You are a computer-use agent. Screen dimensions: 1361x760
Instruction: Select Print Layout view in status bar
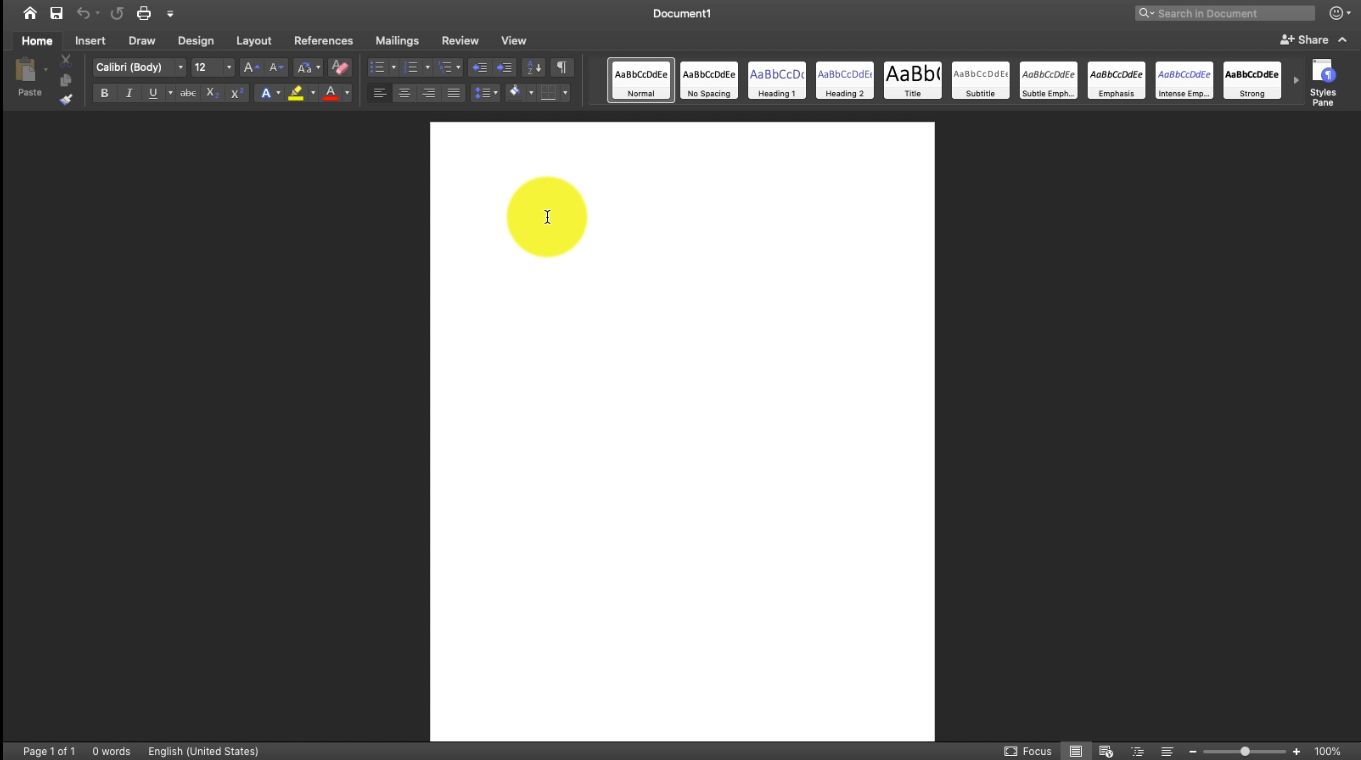[1076, 751]
